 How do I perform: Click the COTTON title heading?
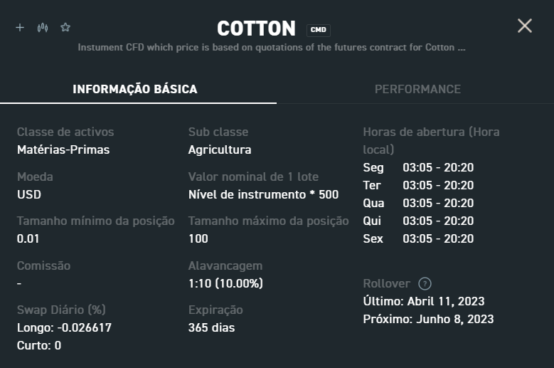(256, 28)
